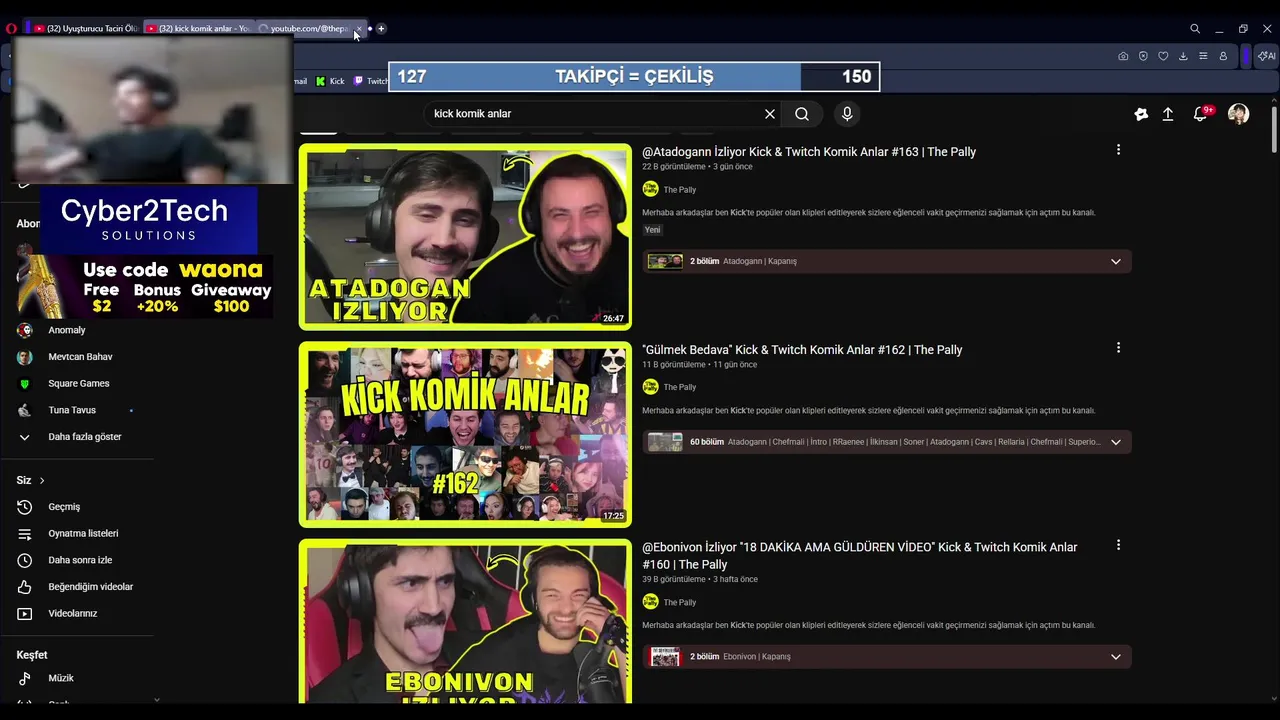Open more options for Atadogann İzliyor video
1280x720 pixels.
click(x=1118, y=150)
